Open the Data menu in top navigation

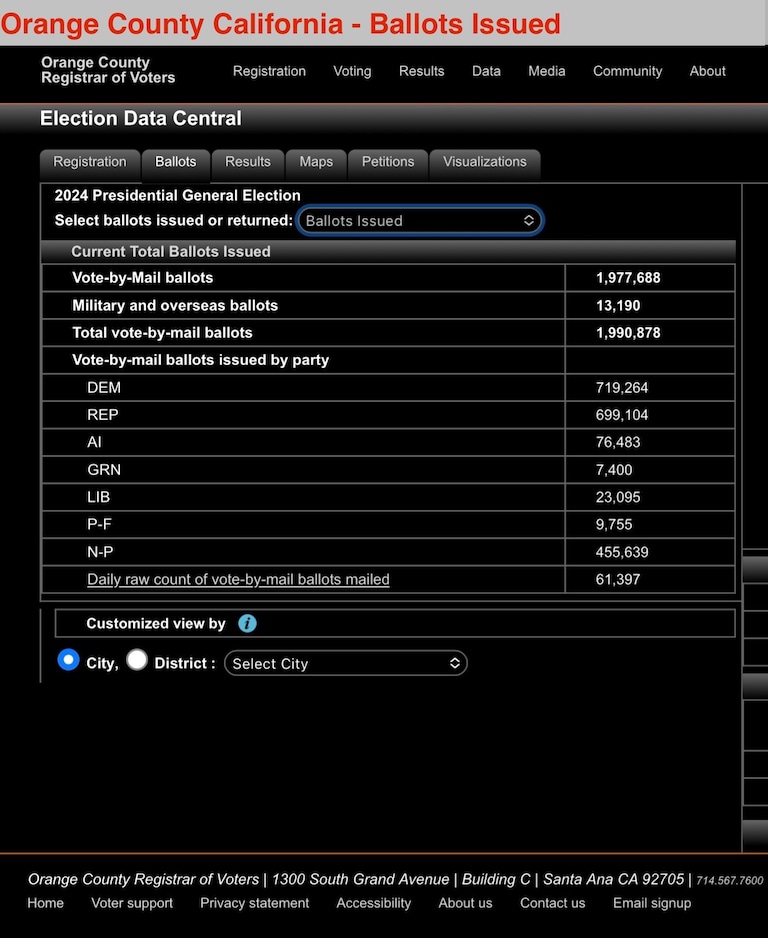486,71
